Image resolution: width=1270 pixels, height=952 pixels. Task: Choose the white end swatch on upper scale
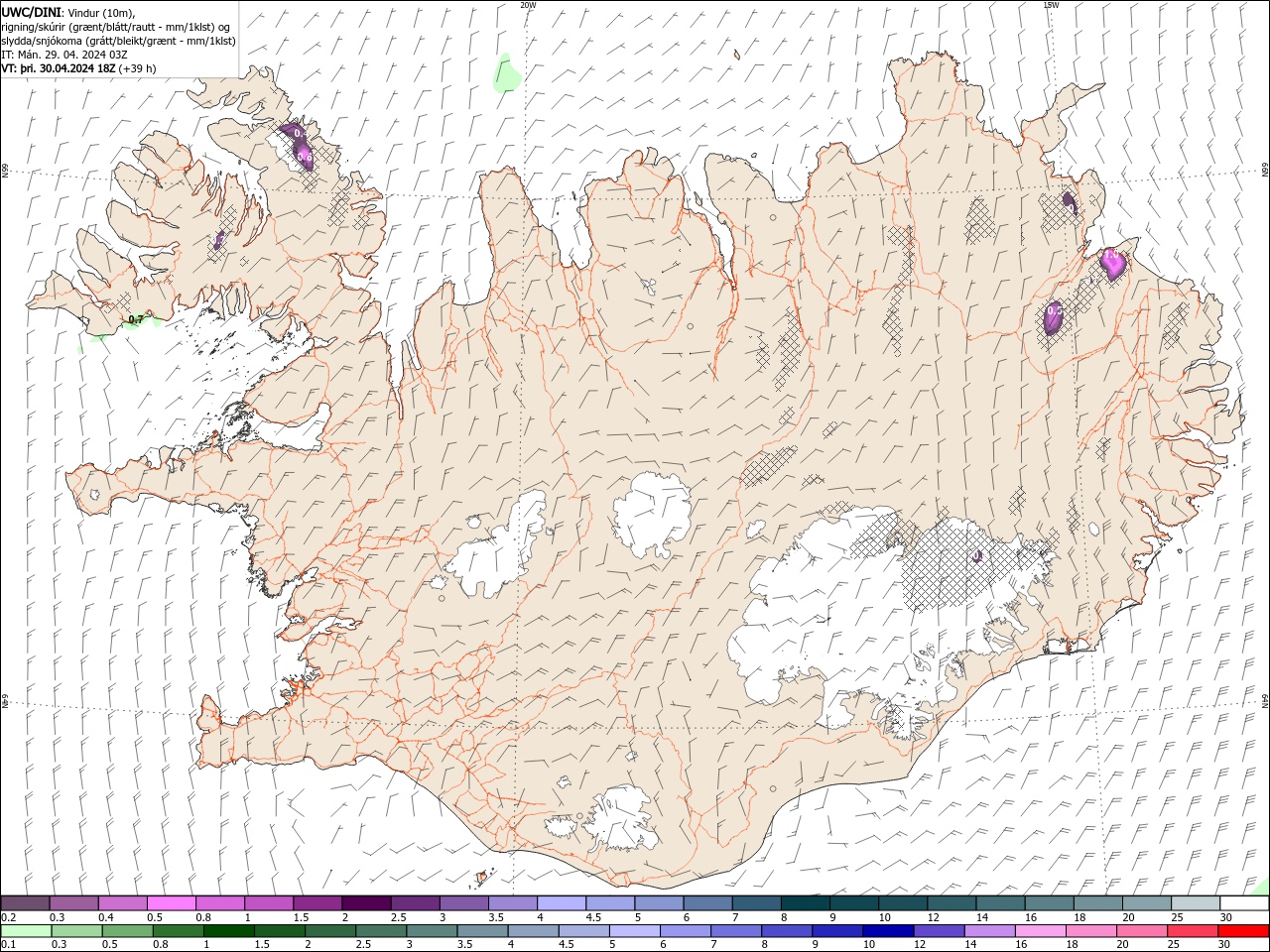pos(1244,903)
